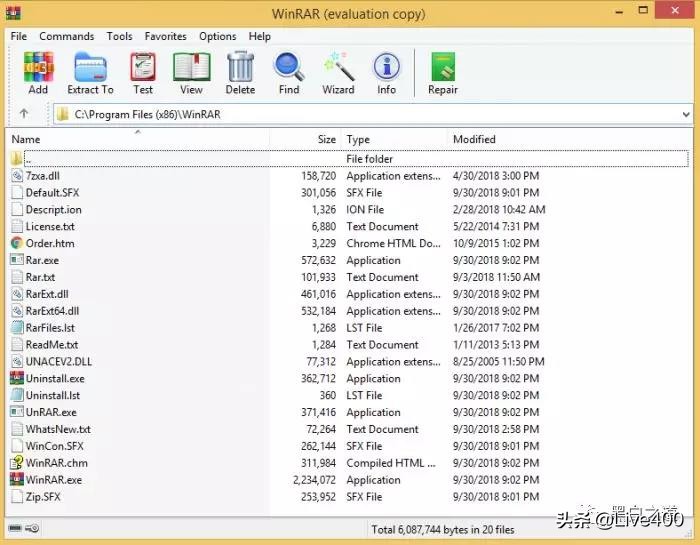Click the View file toolbar icon

point(192,67)
